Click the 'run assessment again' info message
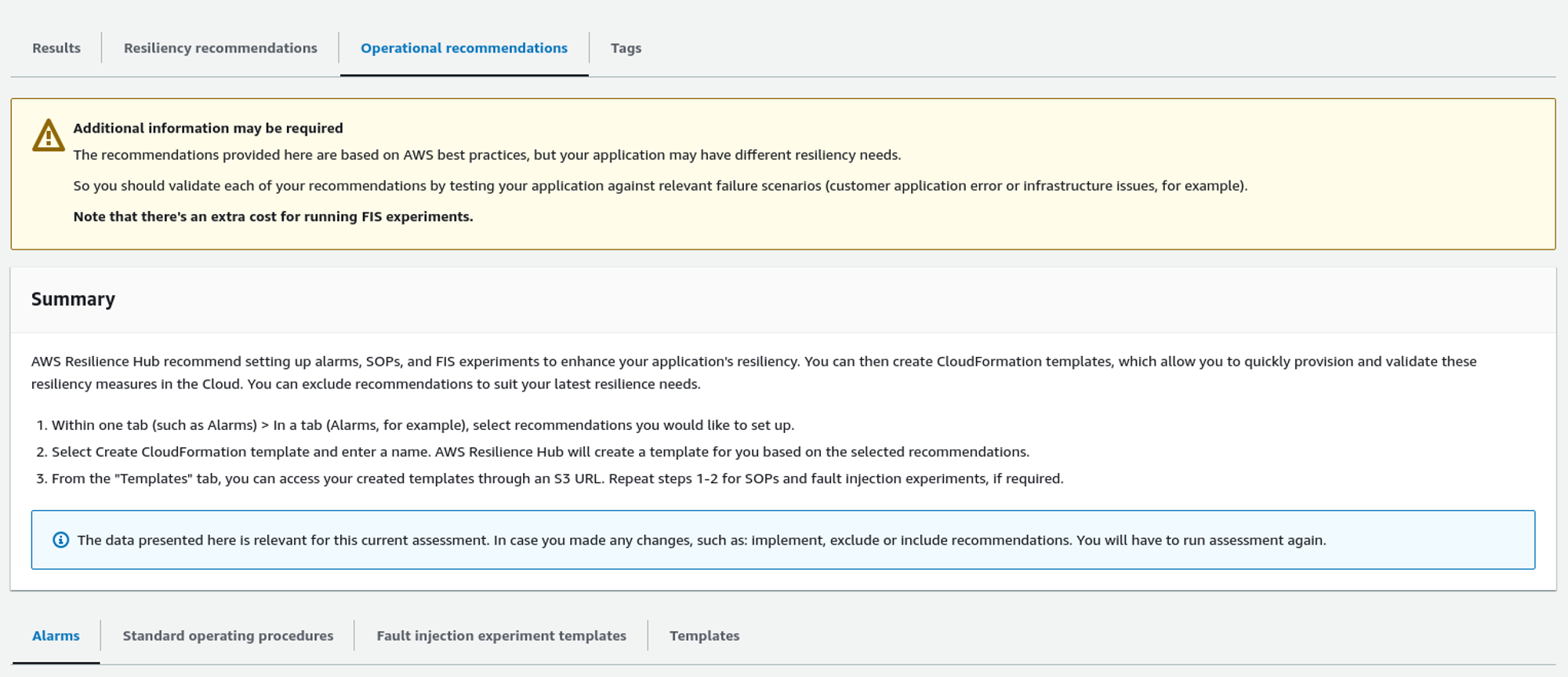 701,540
